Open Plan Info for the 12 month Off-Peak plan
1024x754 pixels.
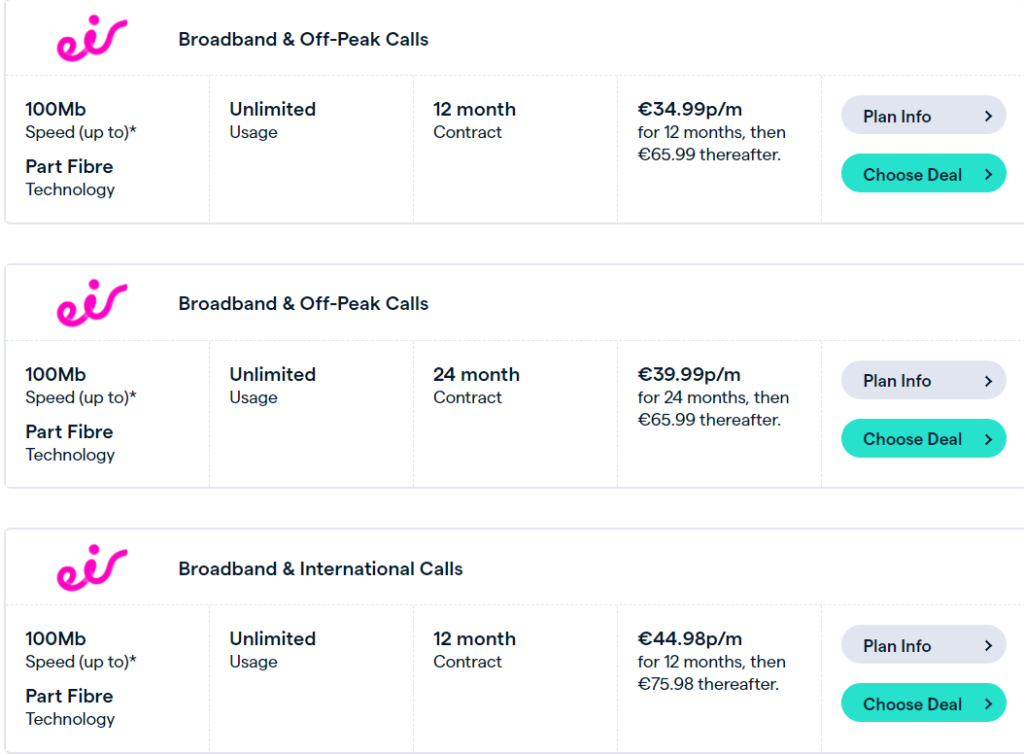(x=923, y=116)
